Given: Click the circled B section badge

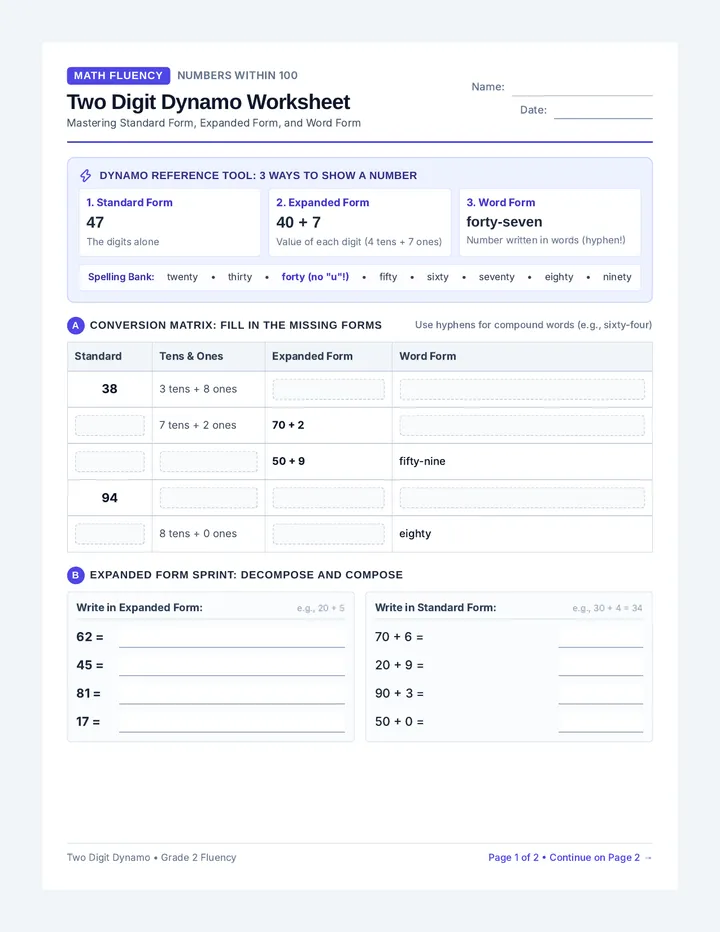Looking at the screenshot, I should pos(76,575).
